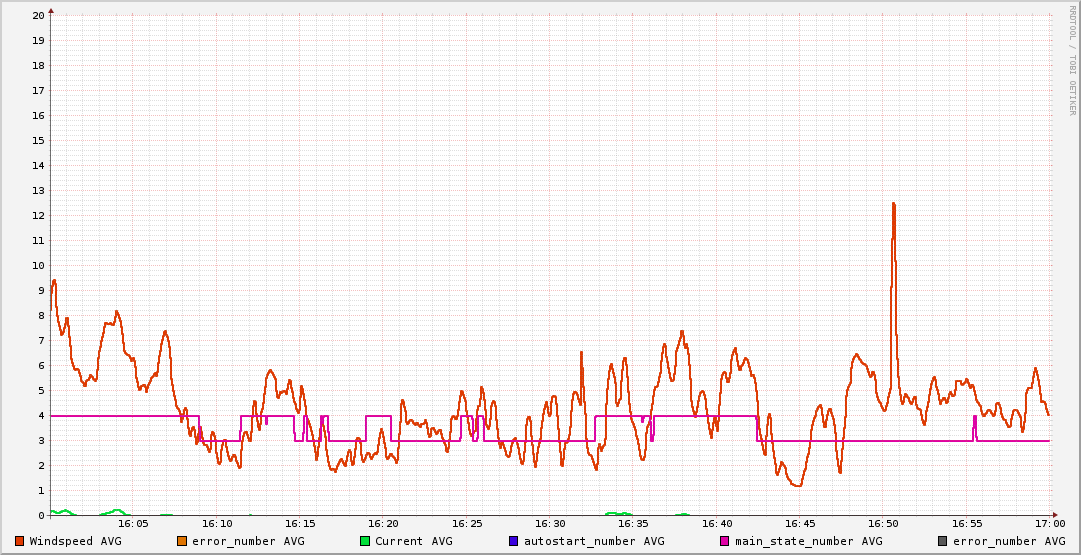Click the blue autostart_number legend swatch
The width and height of the screenshot is (1081, 555).
coord(513,541)
